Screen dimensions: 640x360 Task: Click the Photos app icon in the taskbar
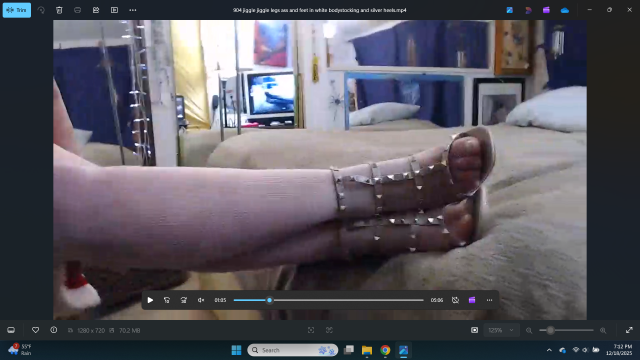click(403, 350)
